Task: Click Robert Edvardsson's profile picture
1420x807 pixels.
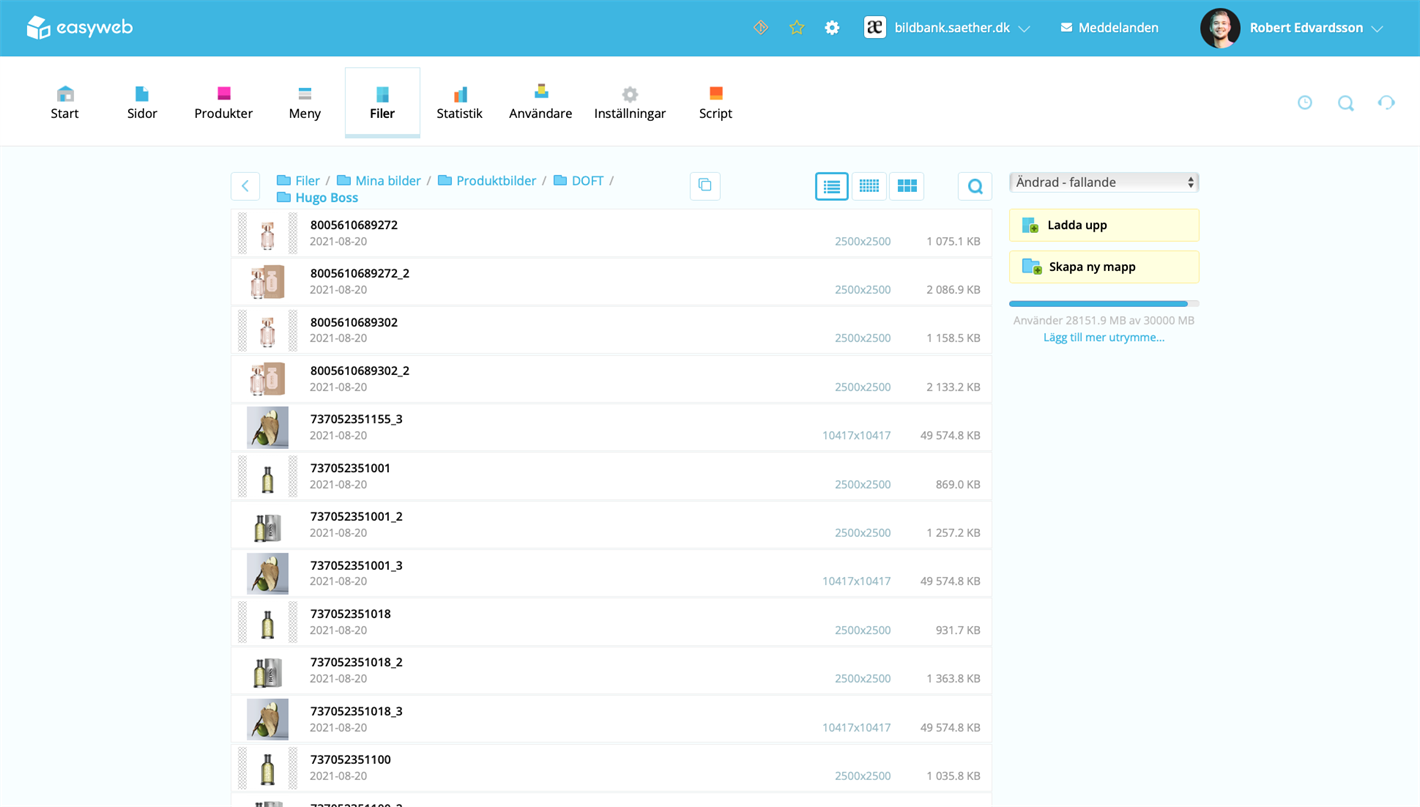Action: (x=1220, y=28)
